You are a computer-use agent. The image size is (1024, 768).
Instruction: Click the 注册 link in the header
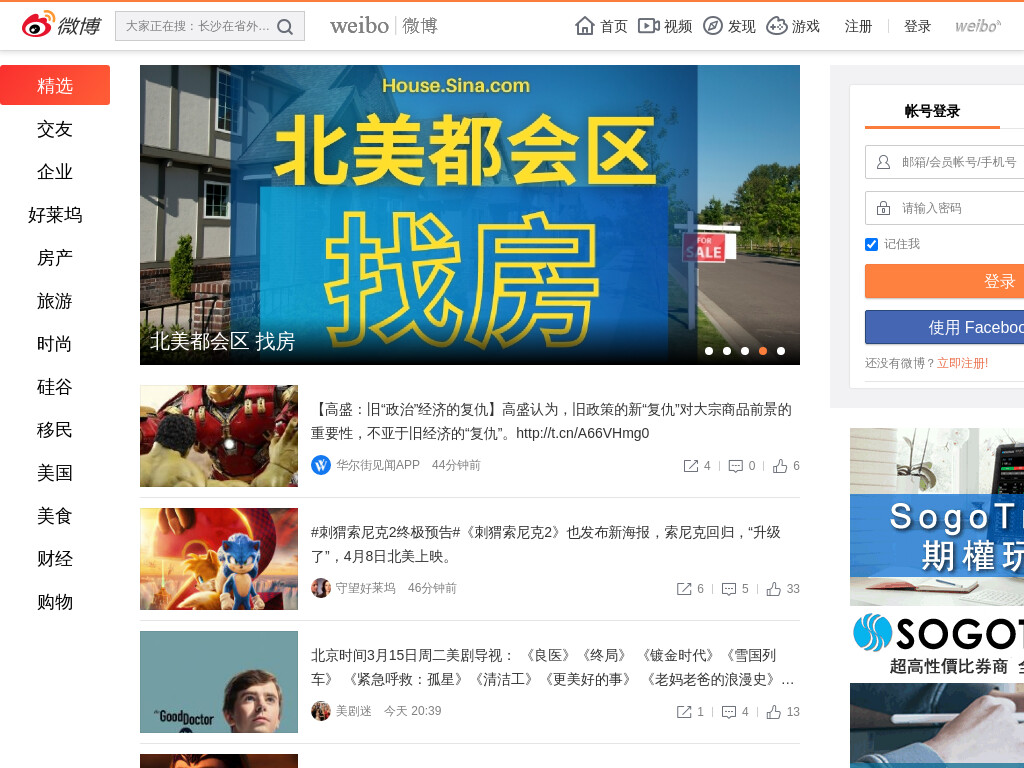[x=858, y=26]
